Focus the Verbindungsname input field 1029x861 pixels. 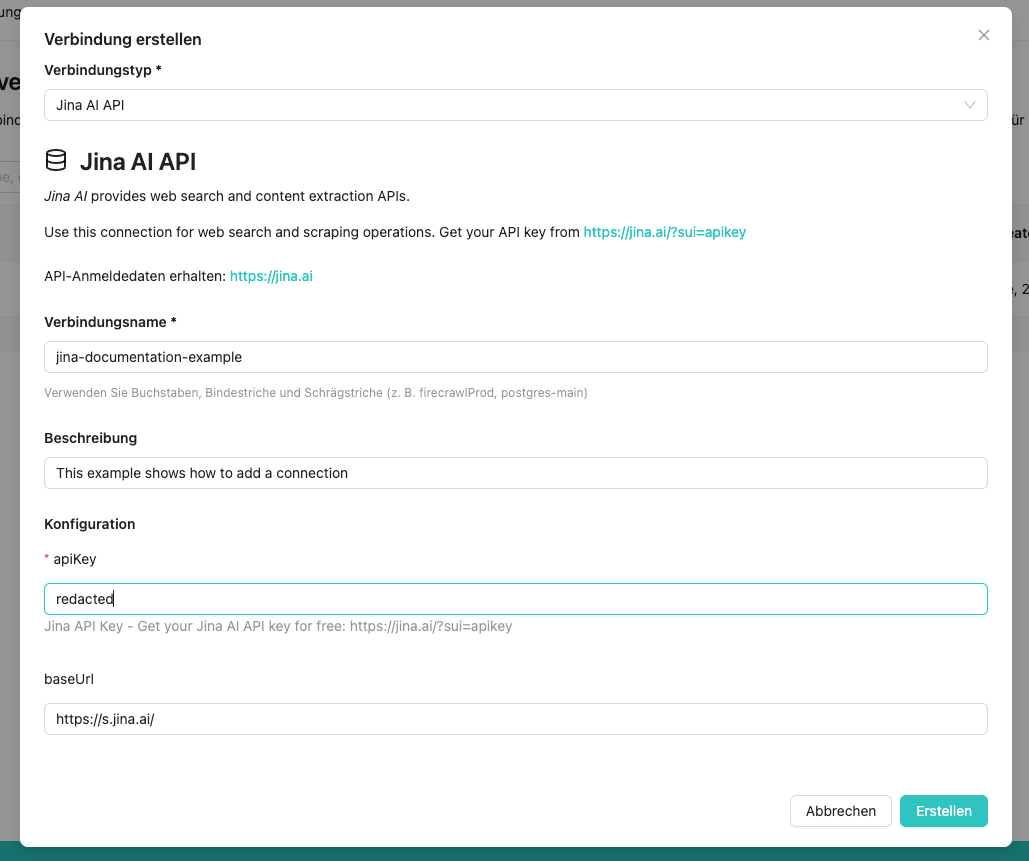(x=516, y=357)
